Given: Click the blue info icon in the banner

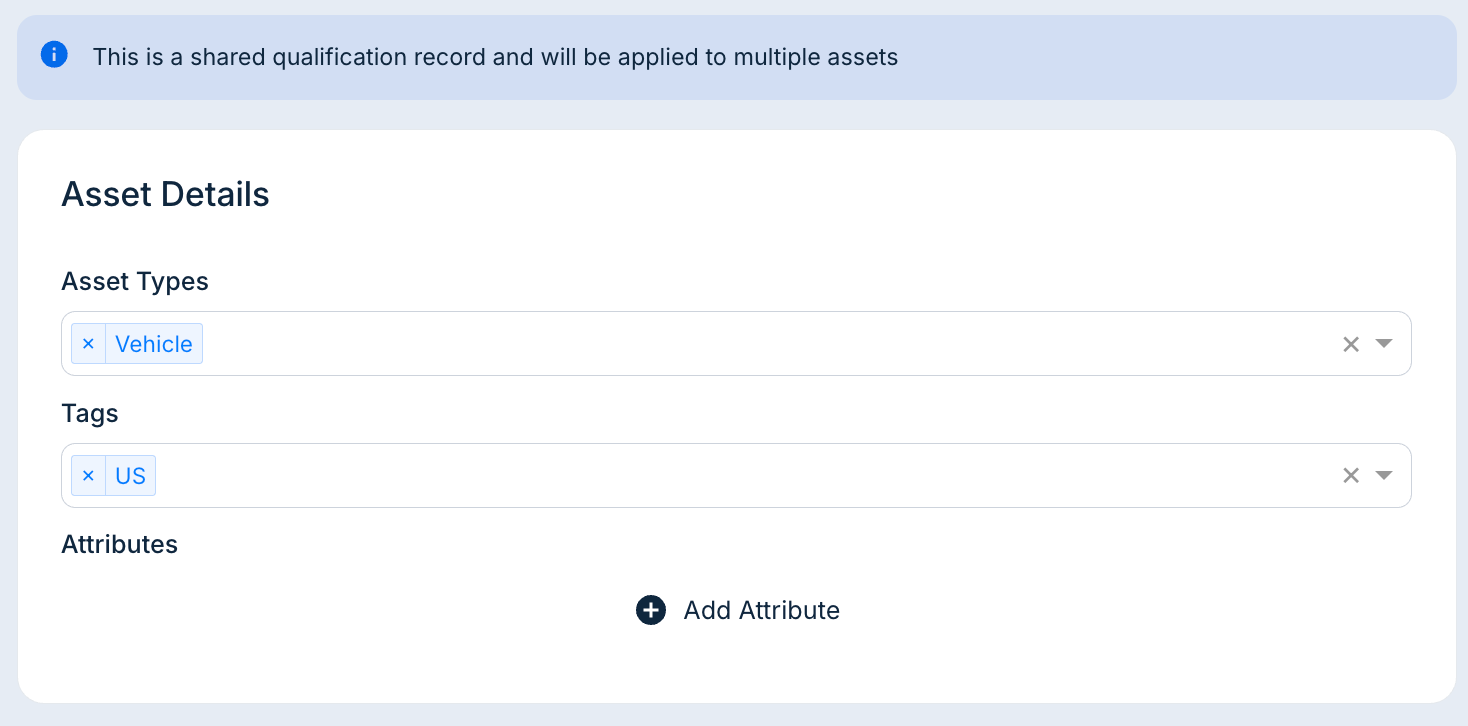Looking at the screenshot, I should pyautogui.click(x=54, y=55).
